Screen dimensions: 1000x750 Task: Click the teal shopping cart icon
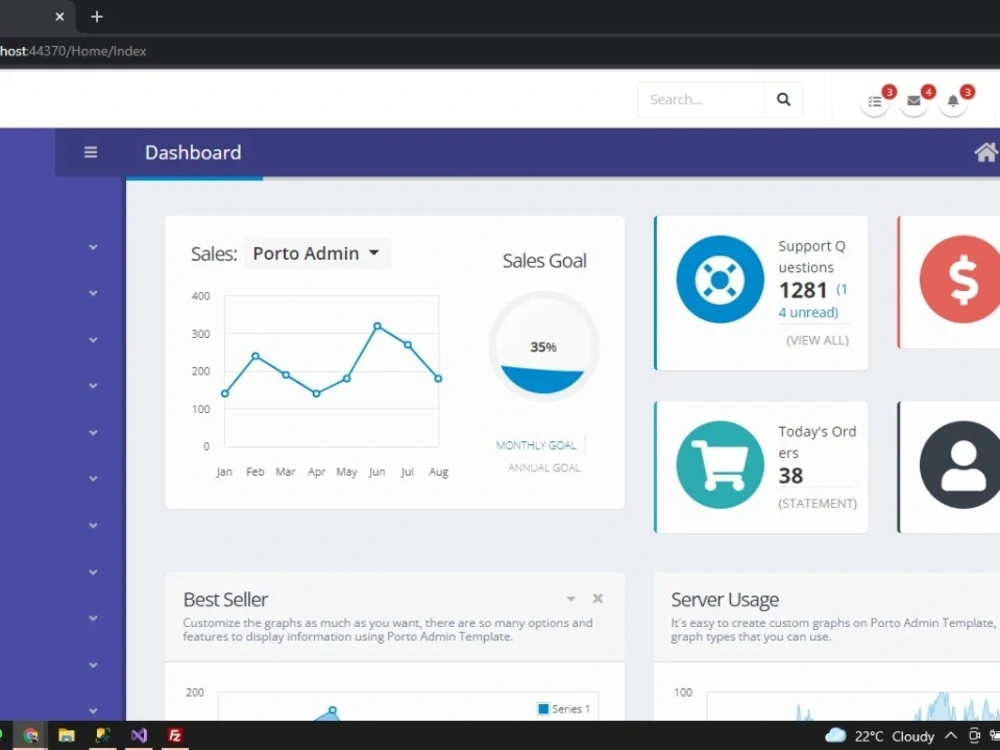tap(720, 465)
